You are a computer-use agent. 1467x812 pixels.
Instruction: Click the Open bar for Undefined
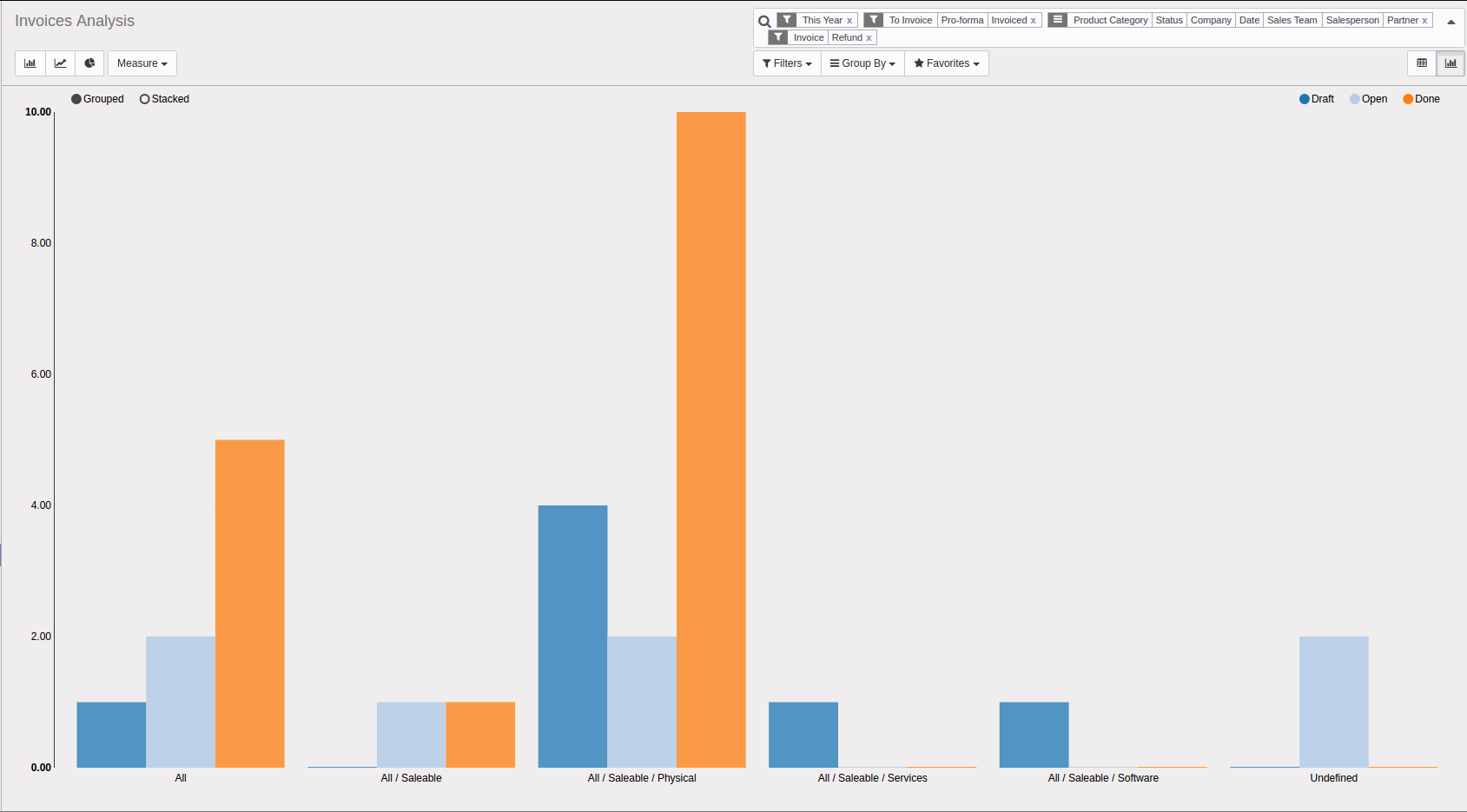tap(1334, 702)
